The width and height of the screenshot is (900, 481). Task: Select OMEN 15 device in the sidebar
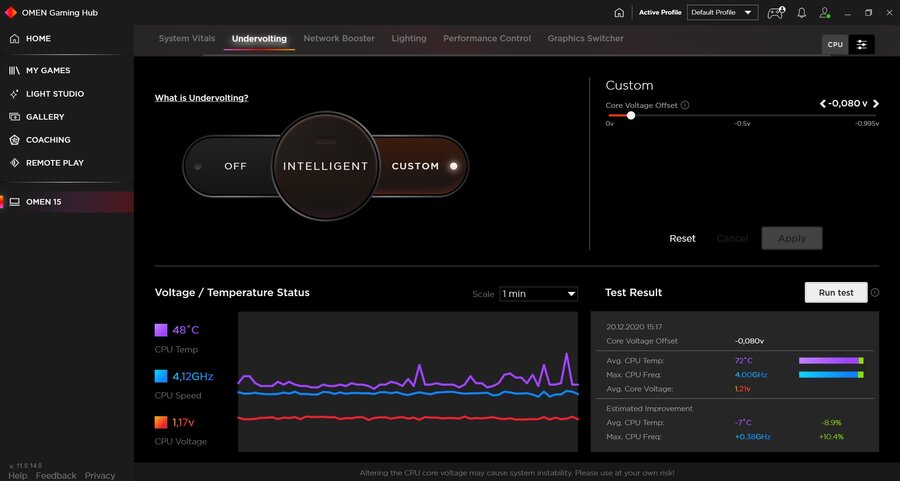[43, 202]
